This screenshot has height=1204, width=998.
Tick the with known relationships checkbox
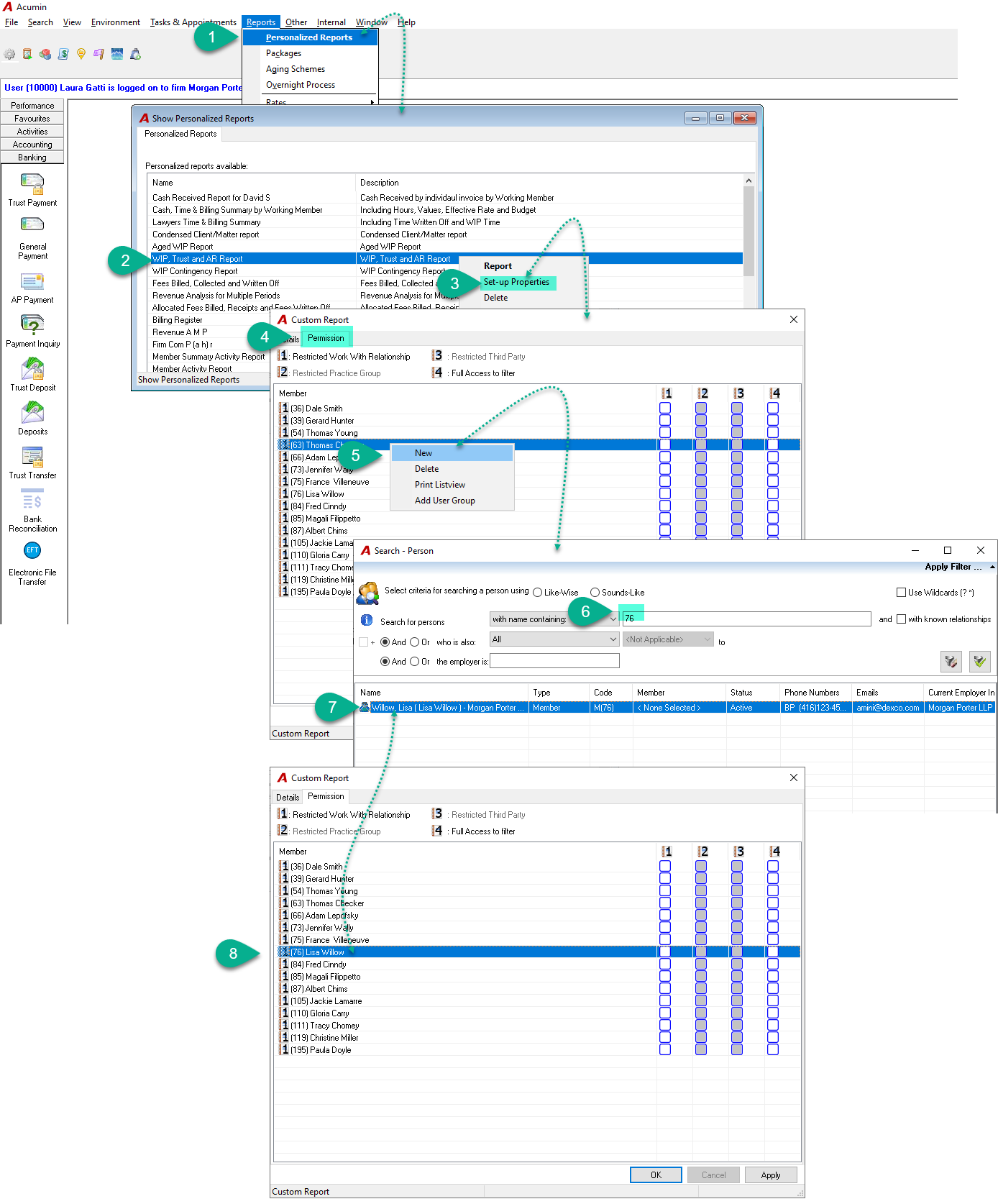(901, 619)
